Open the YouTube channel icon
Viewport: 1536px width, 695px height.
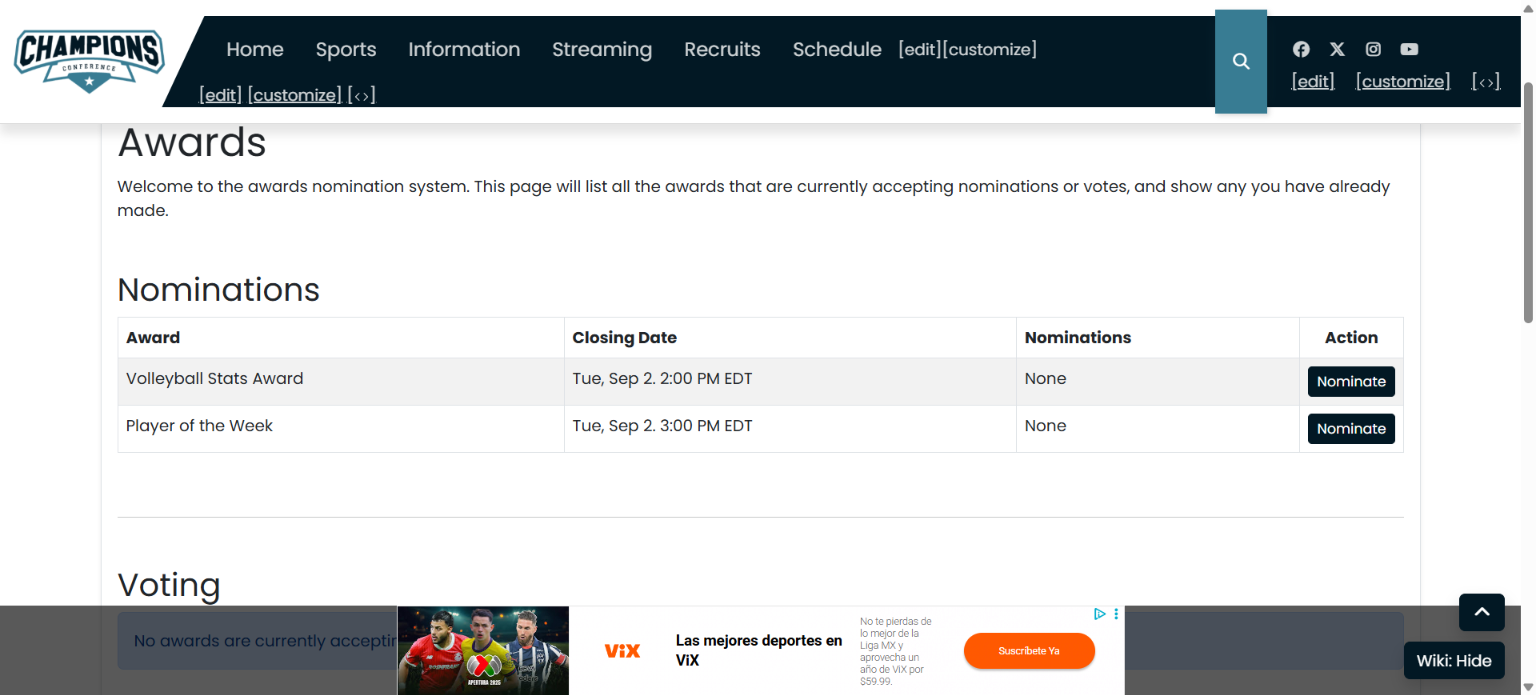pyautogui.click(x=1409, y=49)
